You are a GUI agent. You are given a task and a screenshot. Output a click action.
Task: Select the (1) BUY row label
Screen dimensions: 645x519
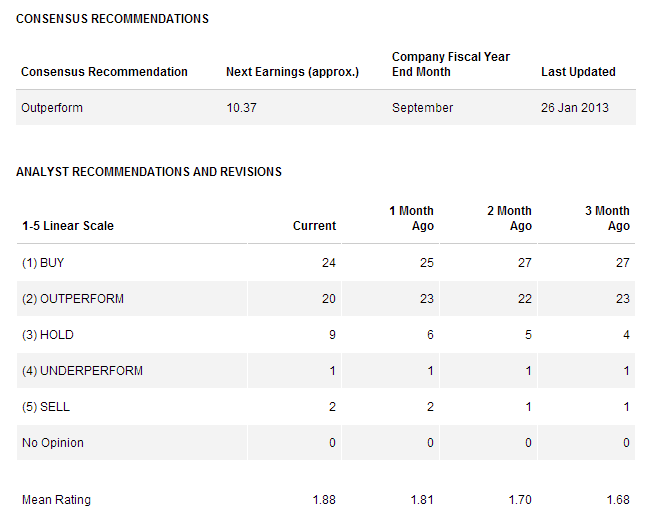[x=43, y=263]
